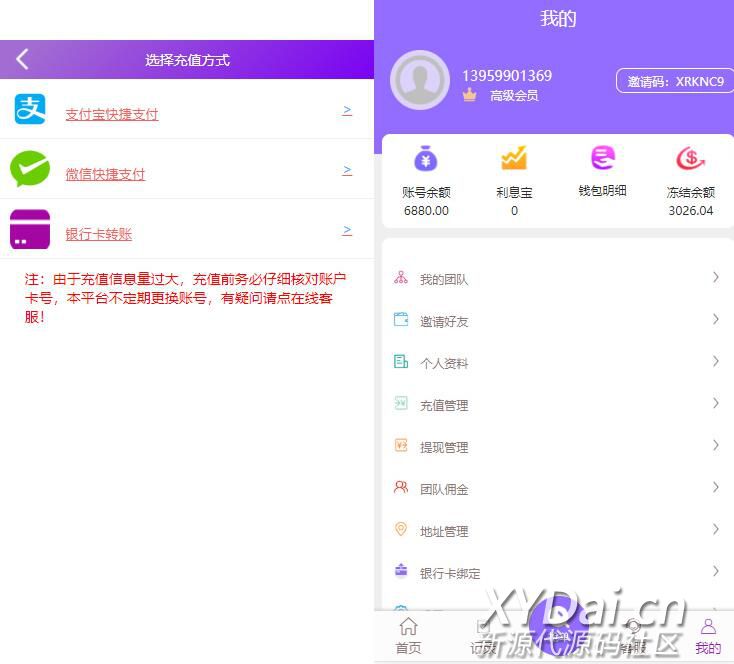The width and height of the screenshot is (734, 664).
Task: Open 冻结余额 dollar icon
Action: point(690,158)
